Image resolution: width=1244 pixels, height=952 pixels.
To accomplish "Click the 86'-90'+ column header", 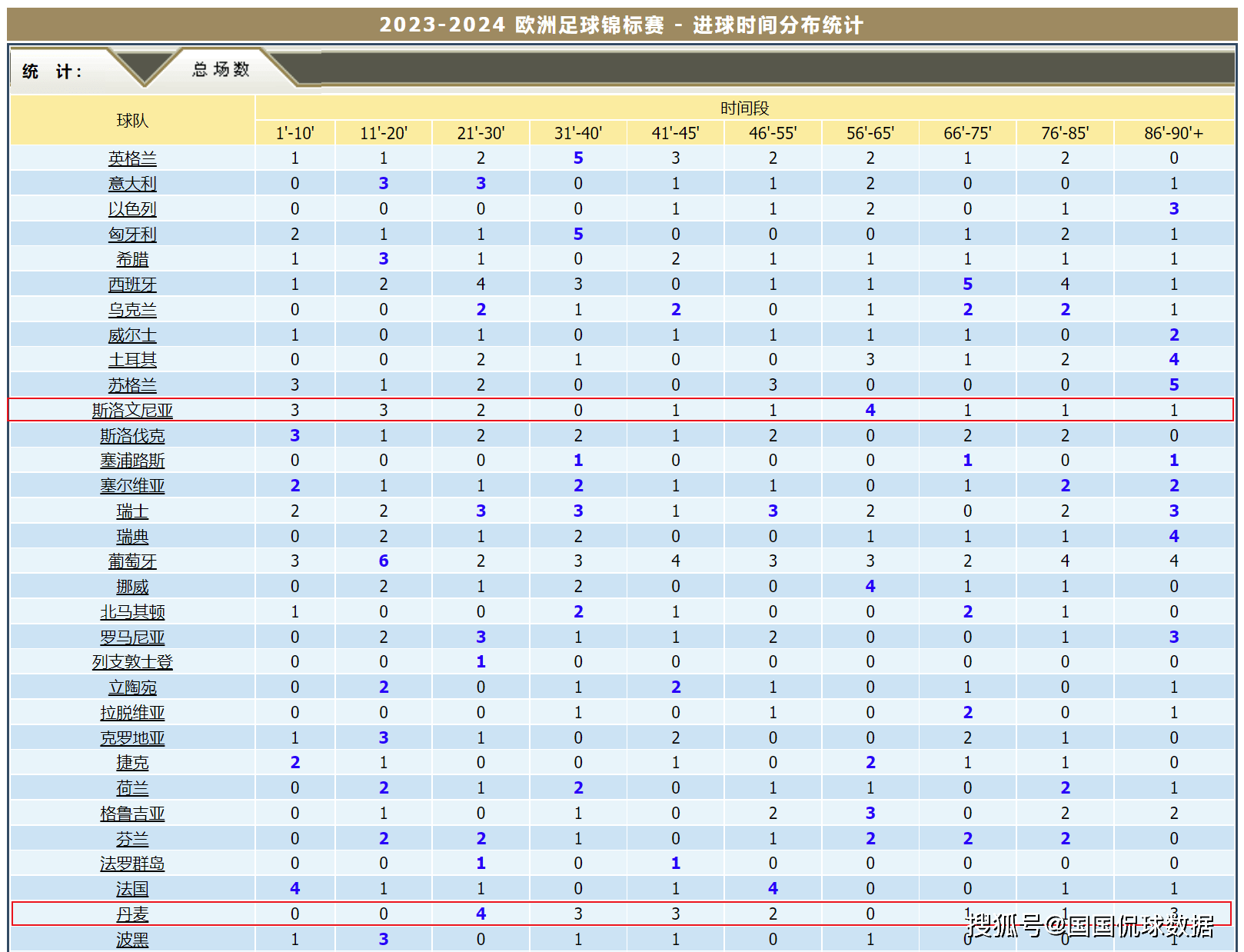I will tap(1174, 133).
